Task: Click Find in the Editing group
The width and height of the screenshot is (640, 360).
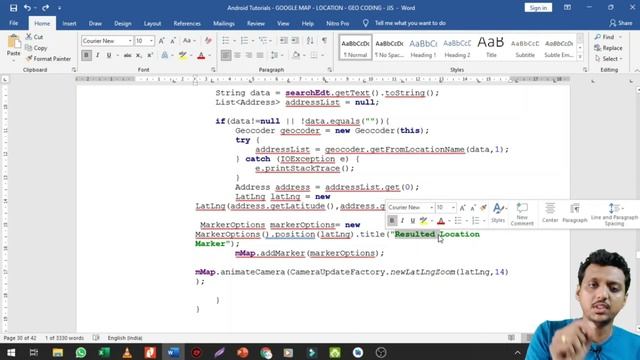Action: [x=604, y=37]
